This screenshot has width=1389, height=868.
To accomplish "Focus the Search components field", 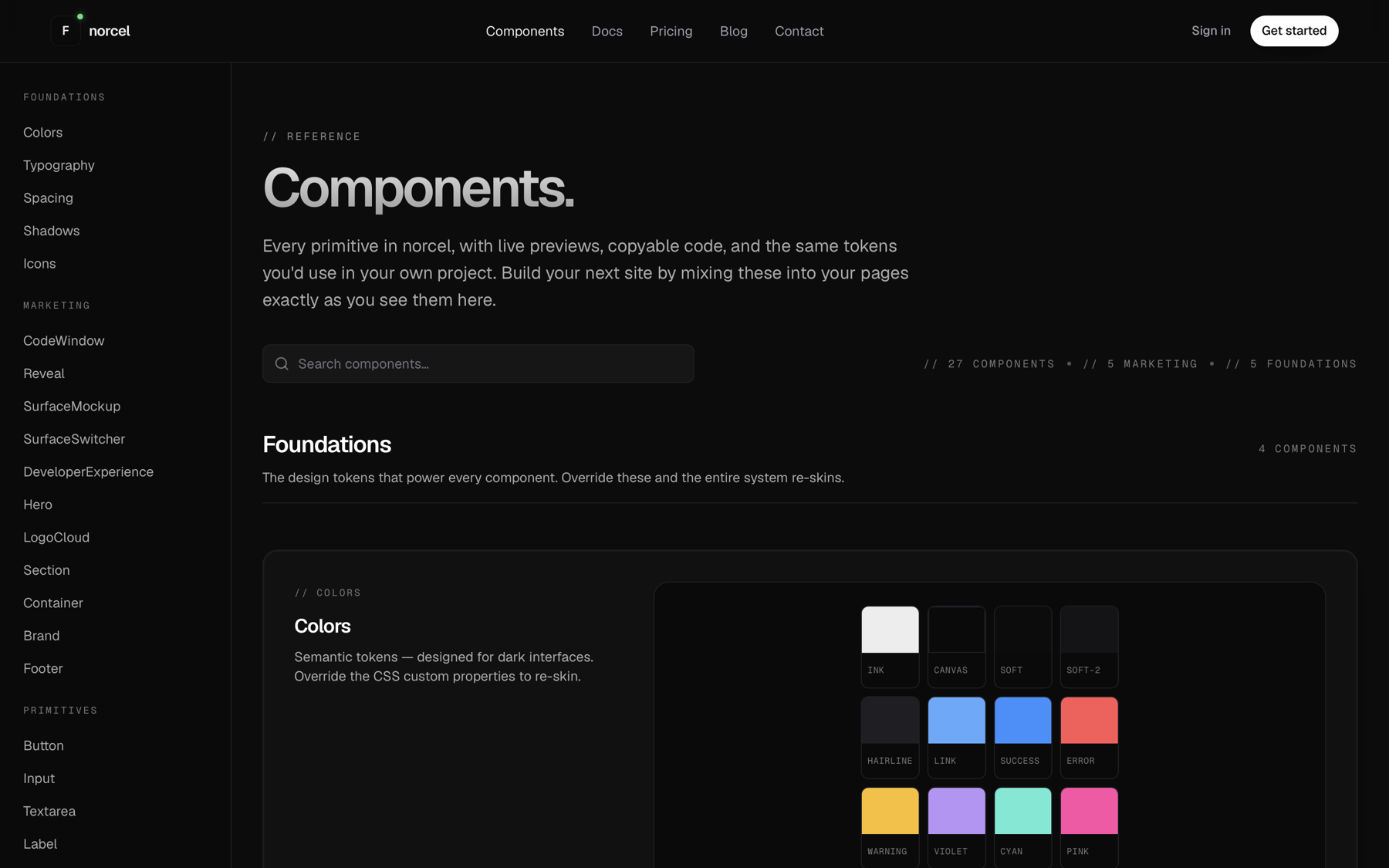I will click(x=478, y=363).
